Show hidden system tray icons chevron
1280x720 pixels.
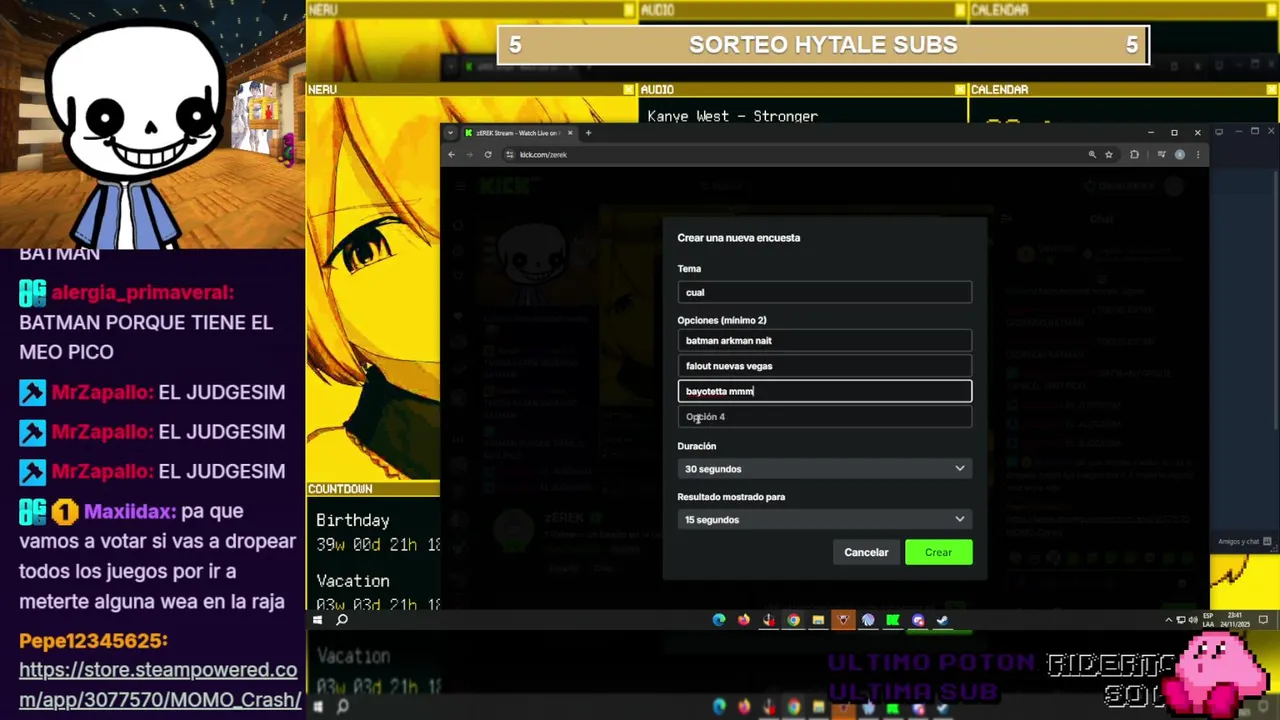pyautogui.click(x=1169, y=620)
